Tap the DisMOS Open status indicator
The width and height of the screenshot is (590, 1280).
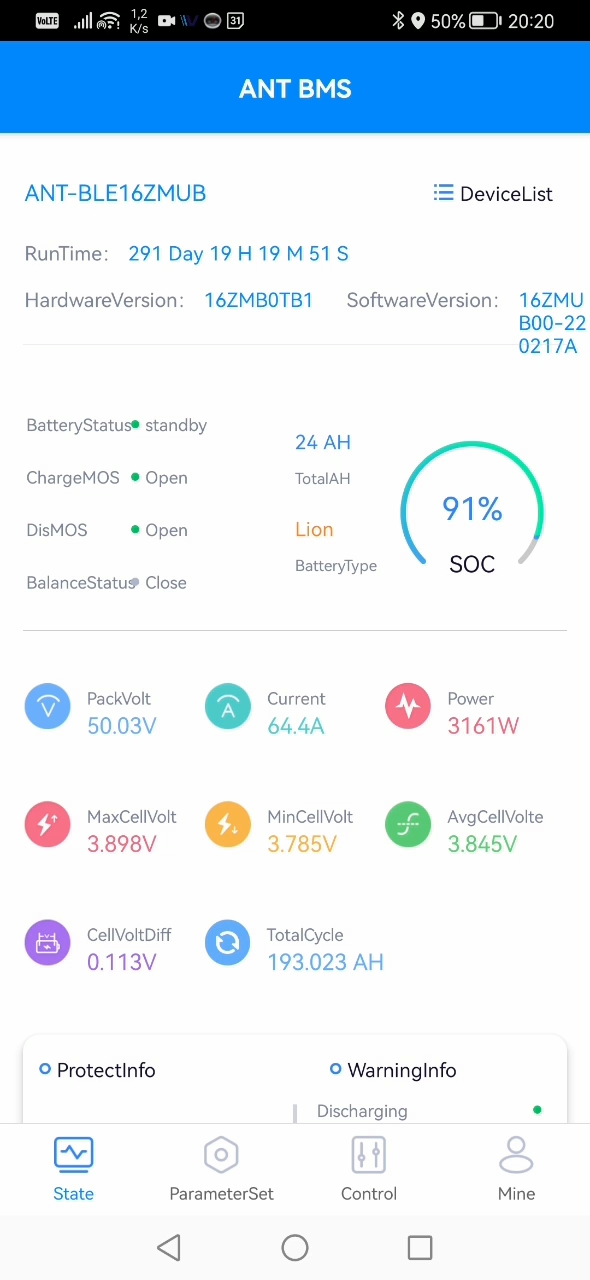tap(160, 530)
